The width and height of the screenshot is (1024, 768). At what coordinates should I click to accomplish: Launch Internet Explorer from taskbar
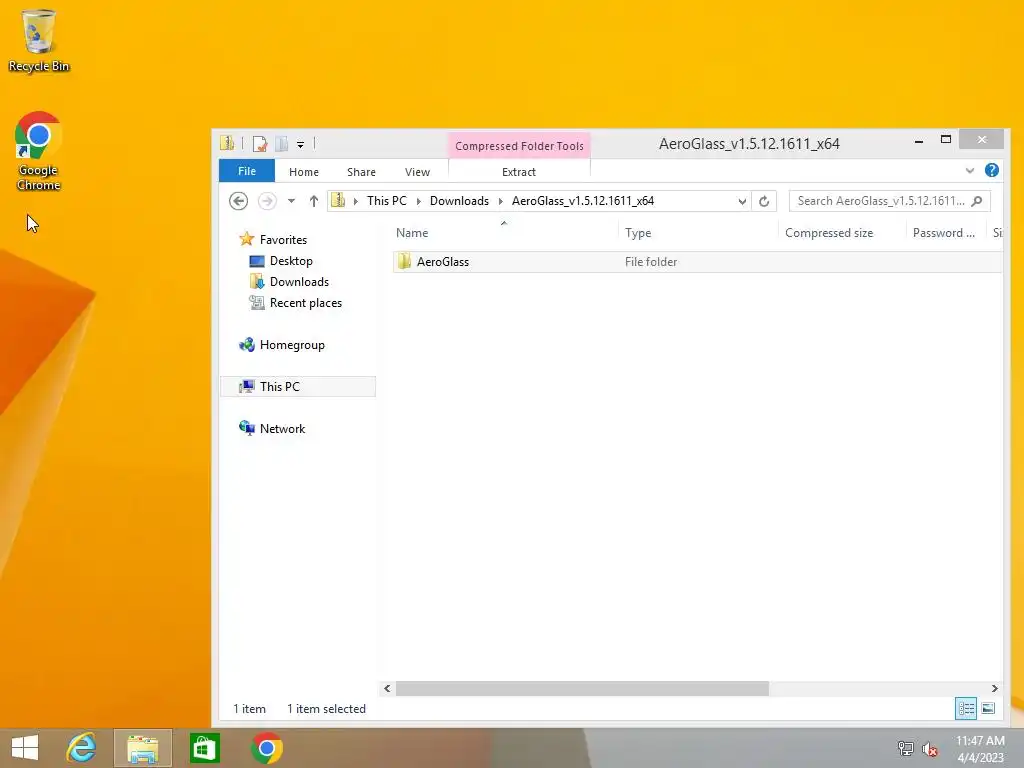coord(82,748)
